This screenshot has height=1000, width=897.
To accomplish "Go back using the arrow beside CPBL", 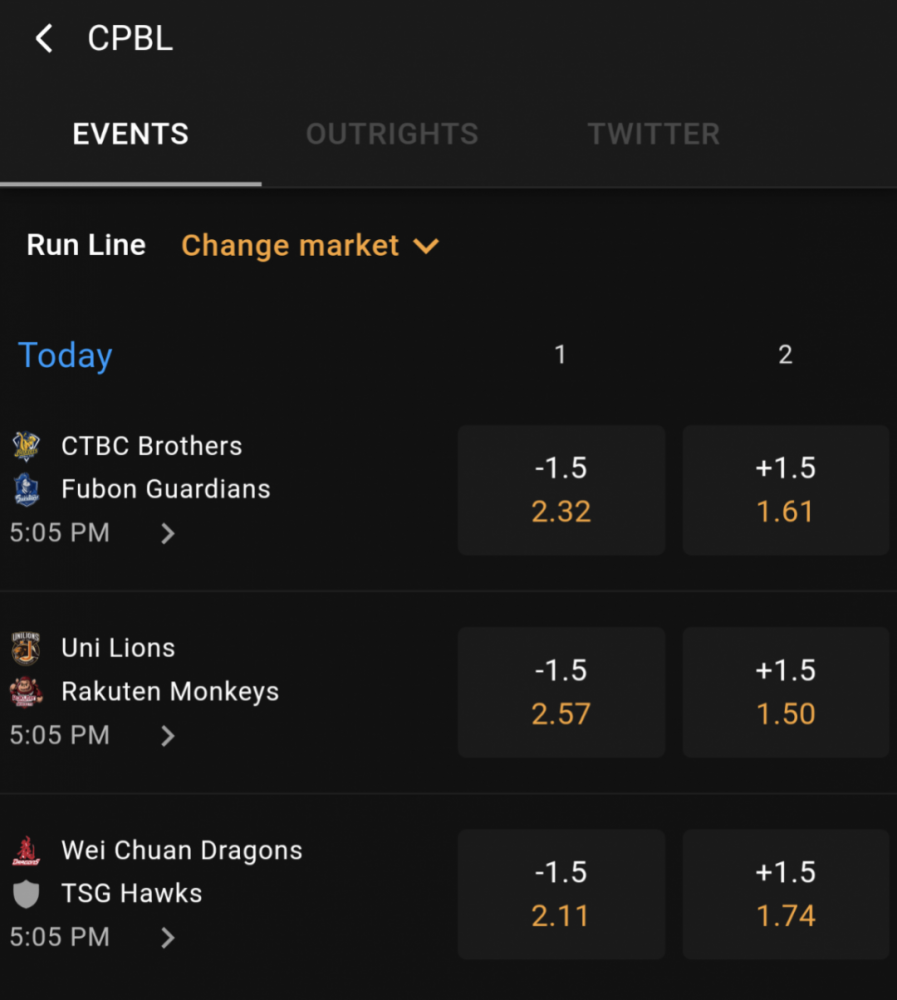I will click(44, 39).
